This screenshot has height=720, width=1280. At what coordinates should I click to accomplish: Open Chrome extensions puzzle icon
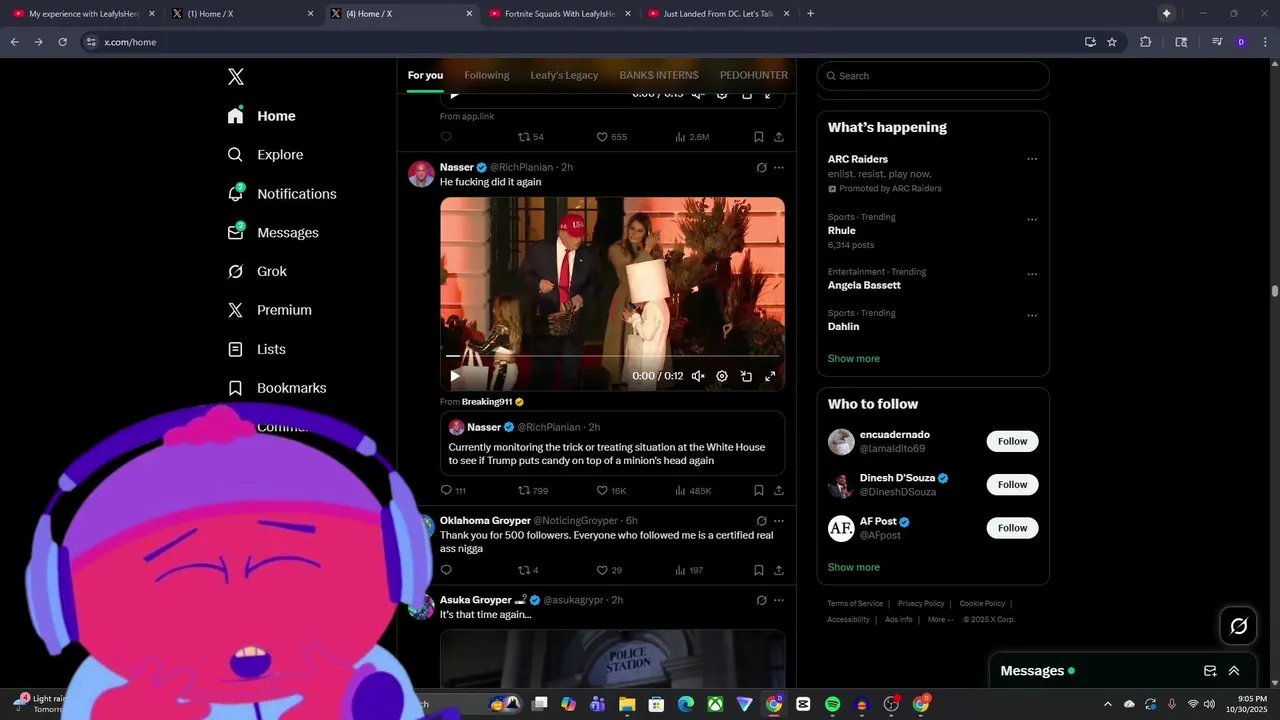1146,42
